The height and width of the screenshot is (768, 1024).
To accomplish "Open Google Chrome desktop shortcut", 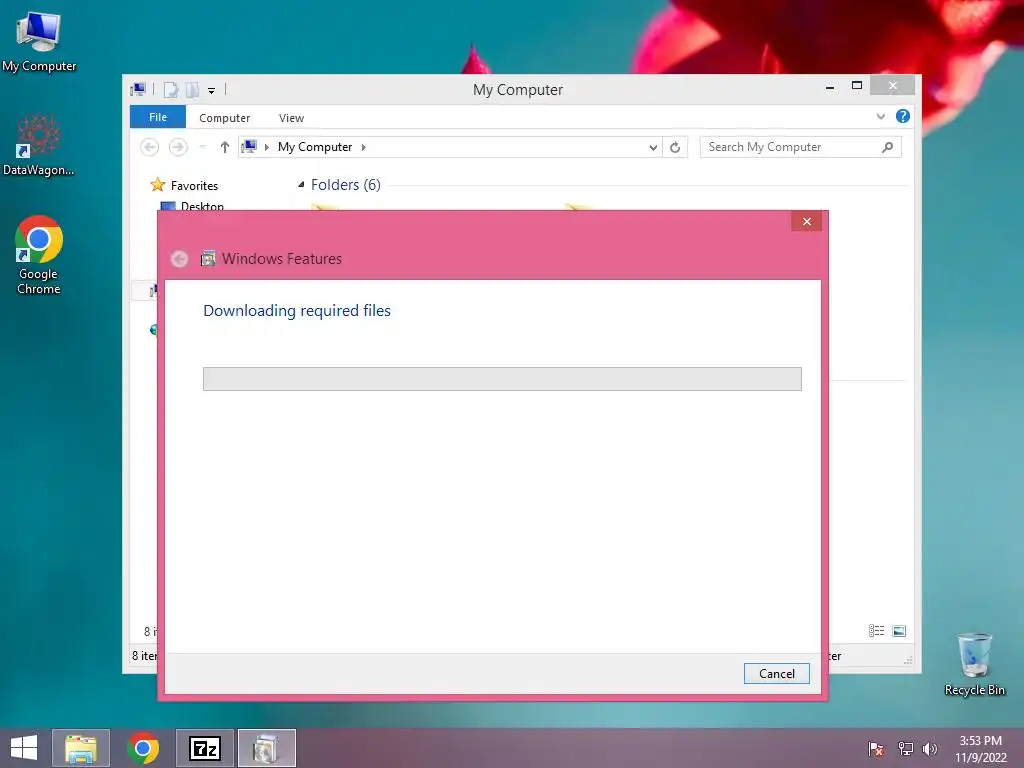I will pos(39,255).
